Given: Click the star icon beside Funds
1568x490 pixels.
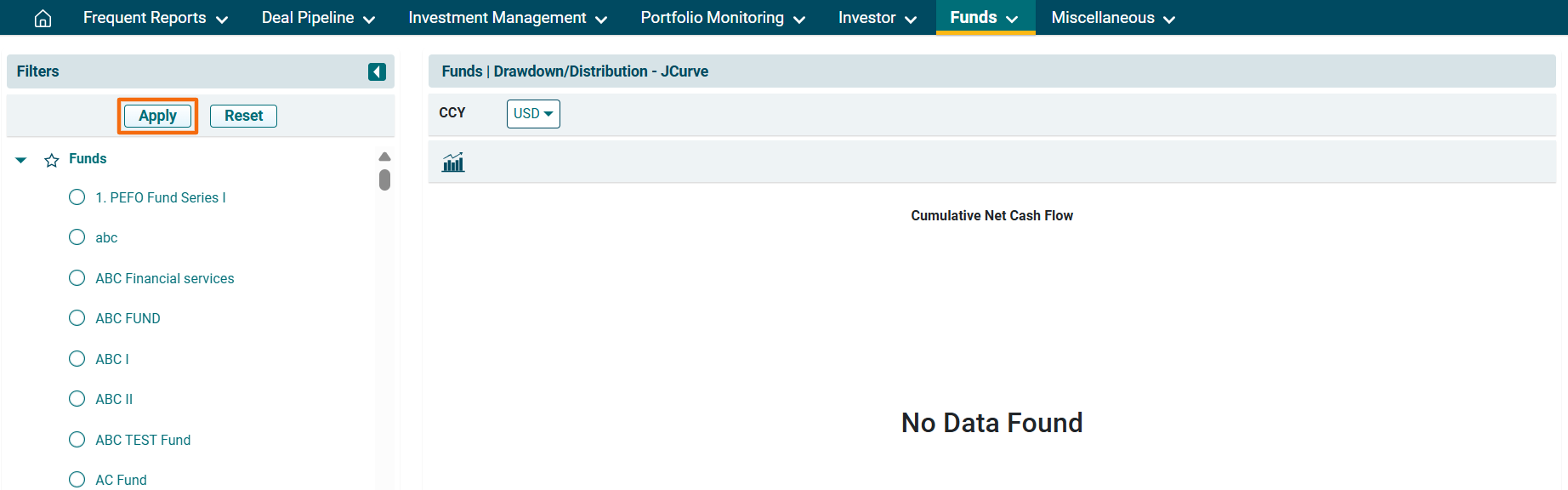Looking at the screenshot, I should pos(52,160).
